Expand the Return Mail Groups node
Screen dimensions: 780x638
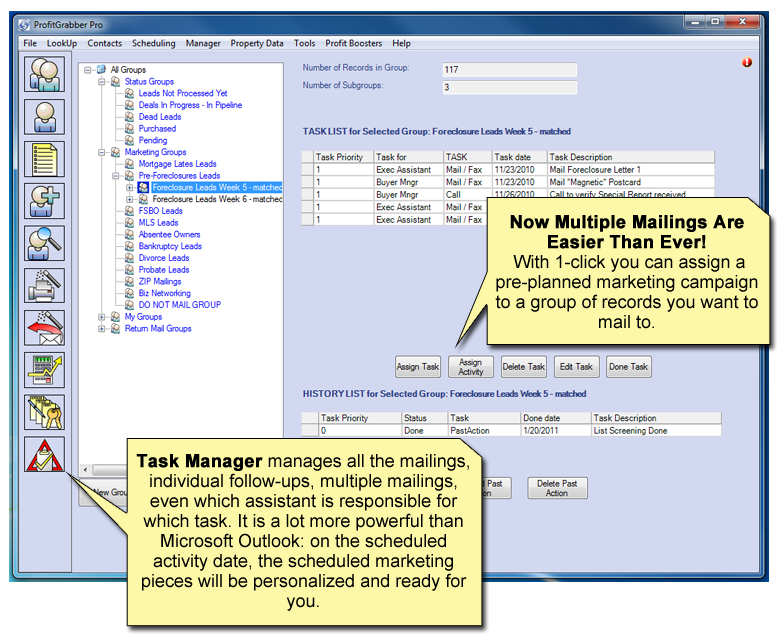pyautogui.click(x=101, y=329)
